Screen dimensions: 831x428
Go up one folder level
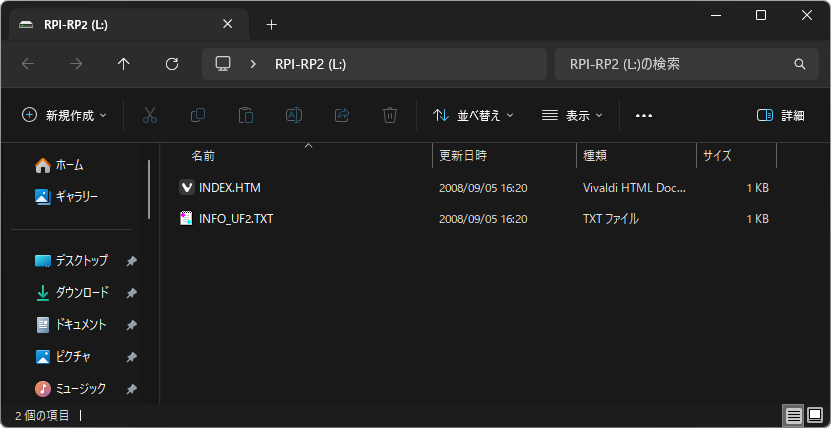coord(123,64)
